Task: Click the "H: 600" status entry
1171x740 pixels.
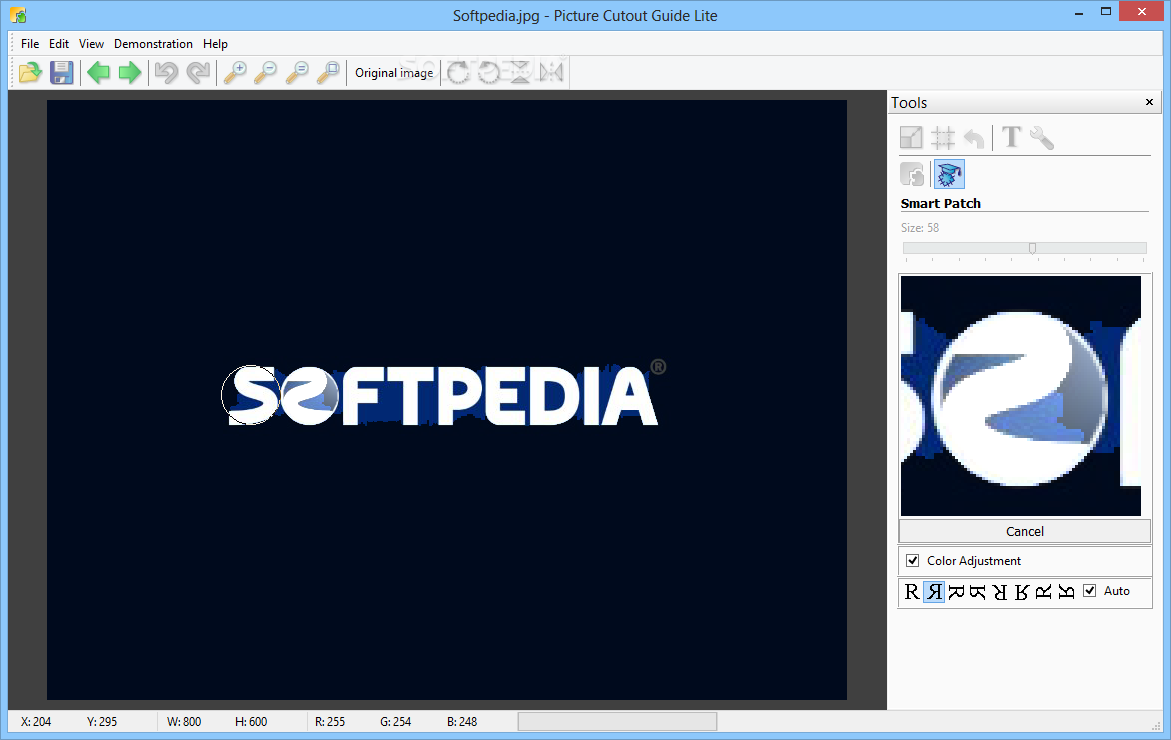Action: point(251,721)
